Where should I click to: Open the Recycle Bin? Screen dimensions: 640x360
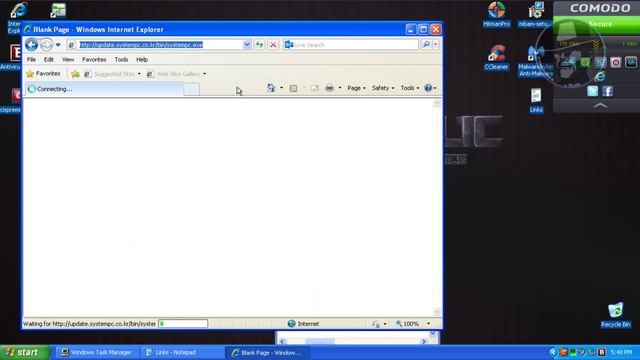616,315
